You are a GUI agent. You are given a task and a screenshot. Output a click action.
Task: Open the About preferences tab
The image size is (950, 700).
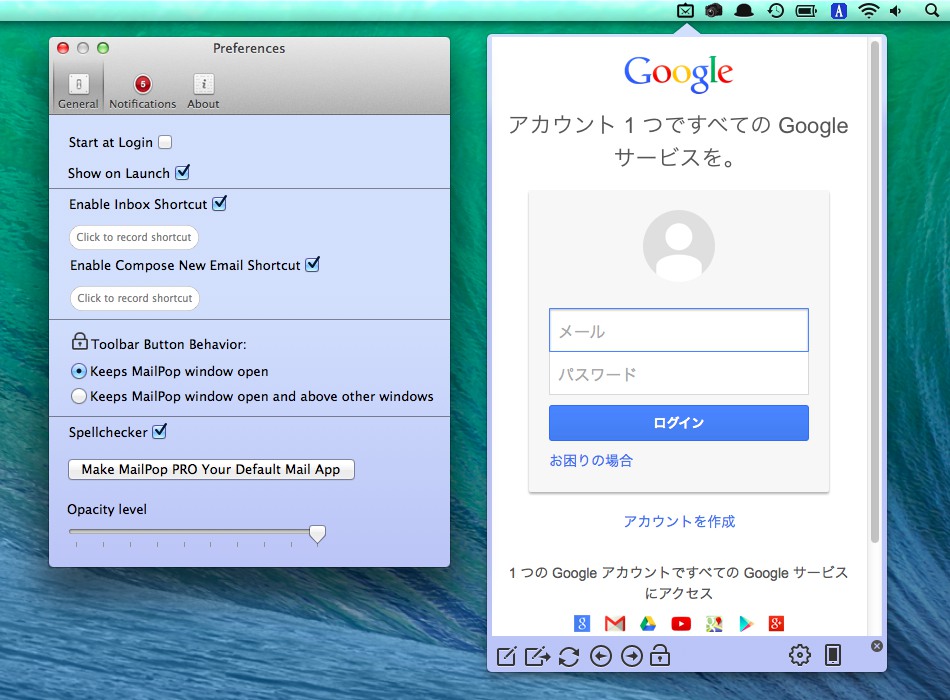click(203, 91)
